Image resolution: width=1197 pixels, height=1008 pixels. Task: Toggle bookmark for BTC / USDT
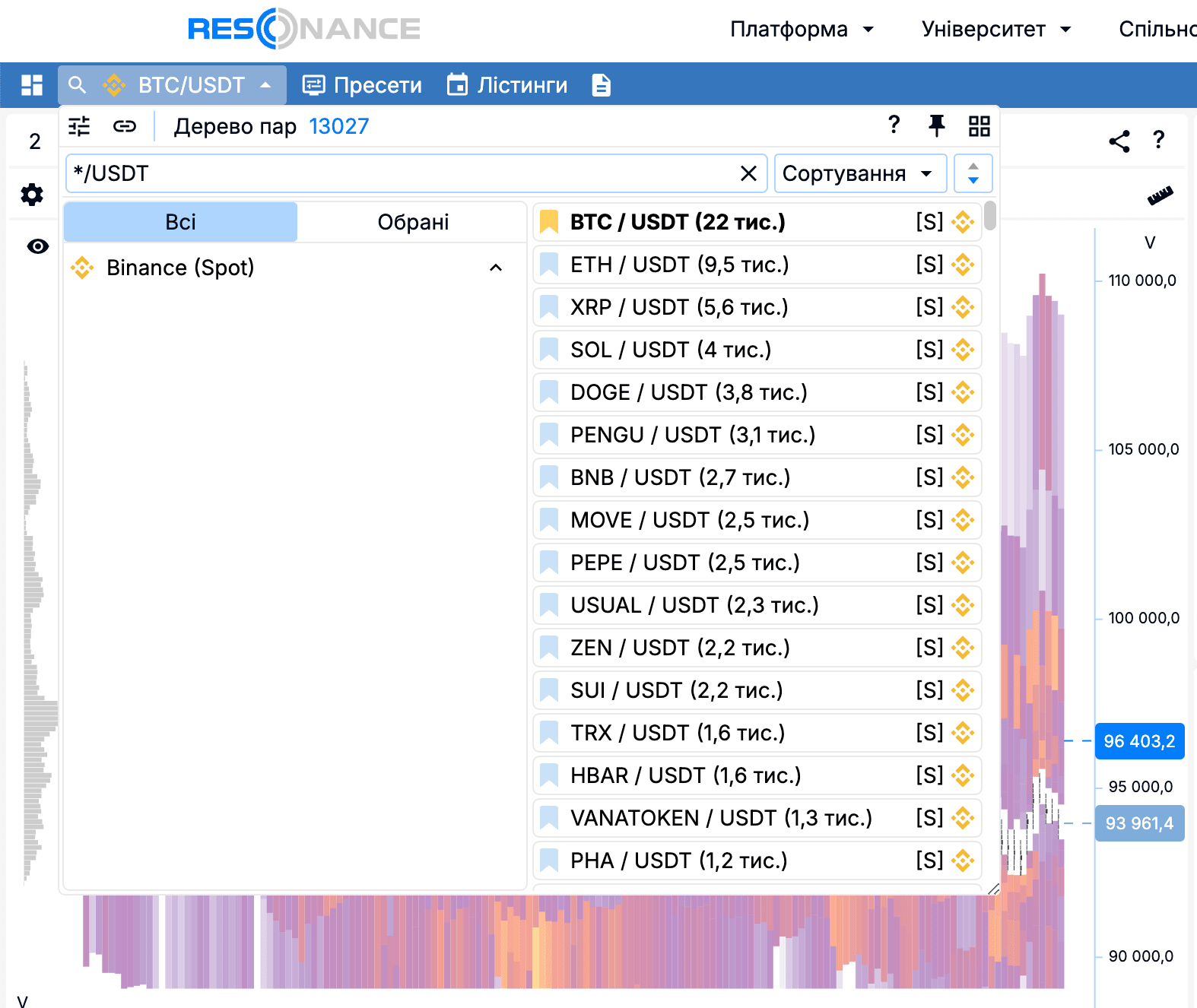click(x=549, y=222)
